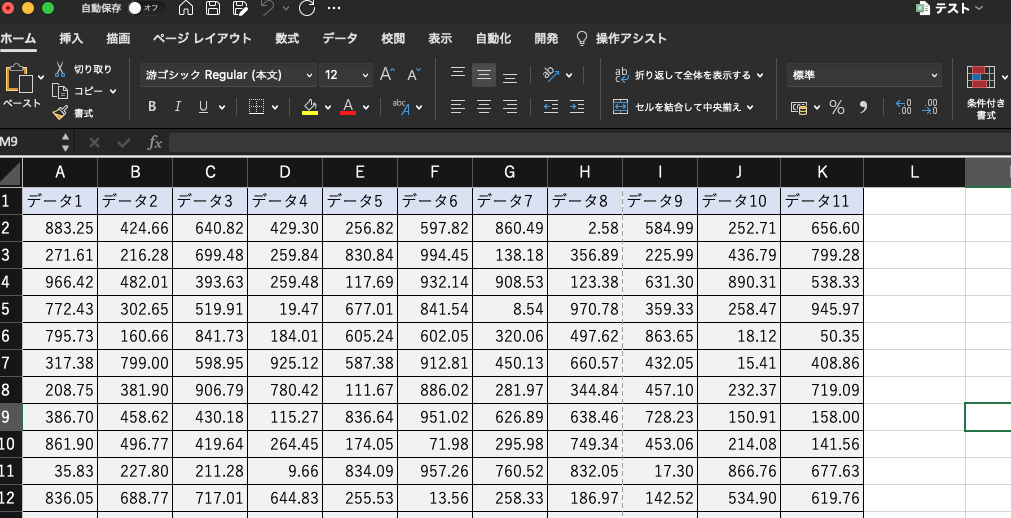
Task: Click セルを結合して中央揃え merge button
Action: (x=683, y=107)
